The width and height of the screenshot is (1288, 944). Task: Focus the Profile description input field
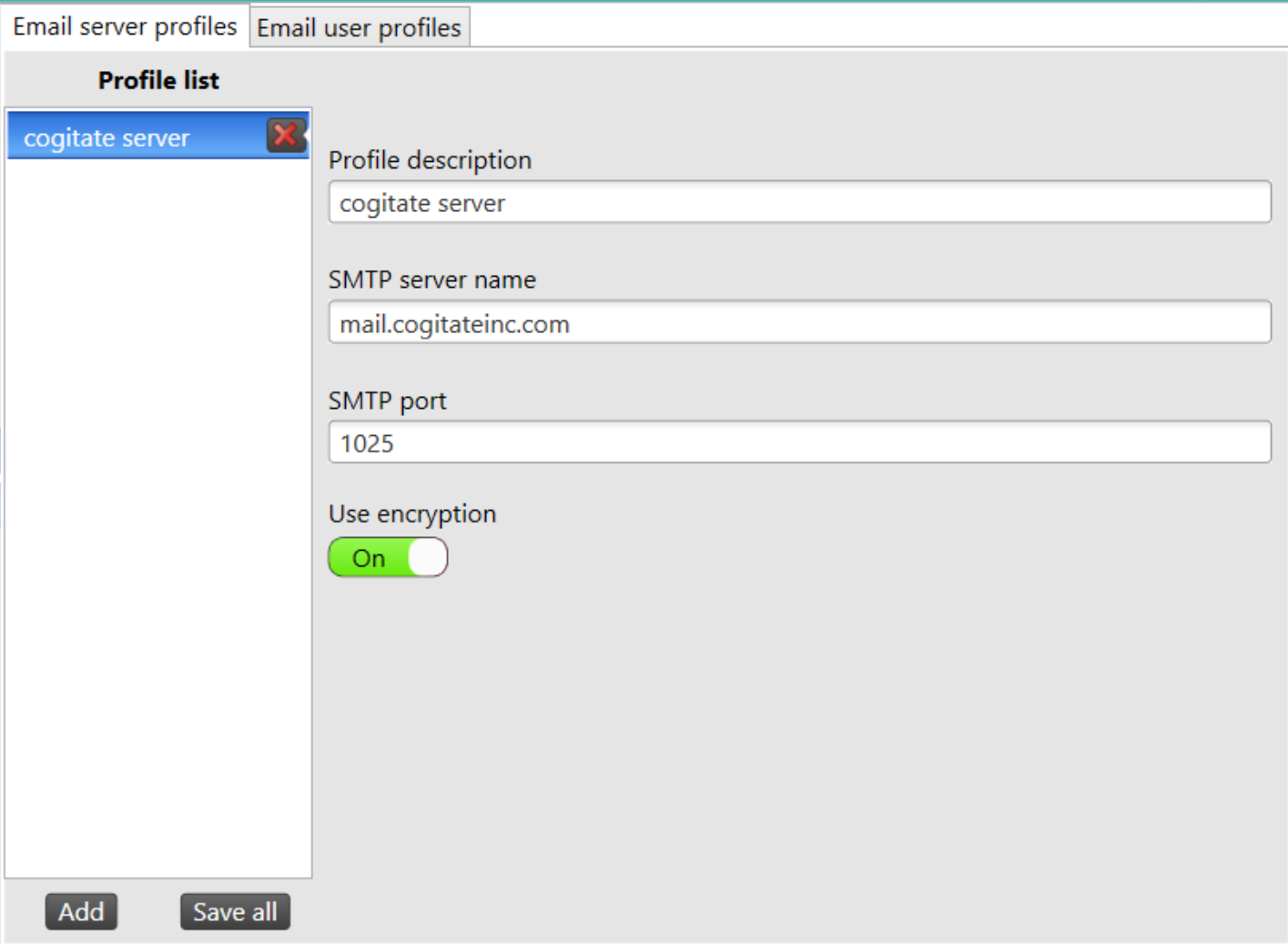pyautogui.click(x=799, y=202)
